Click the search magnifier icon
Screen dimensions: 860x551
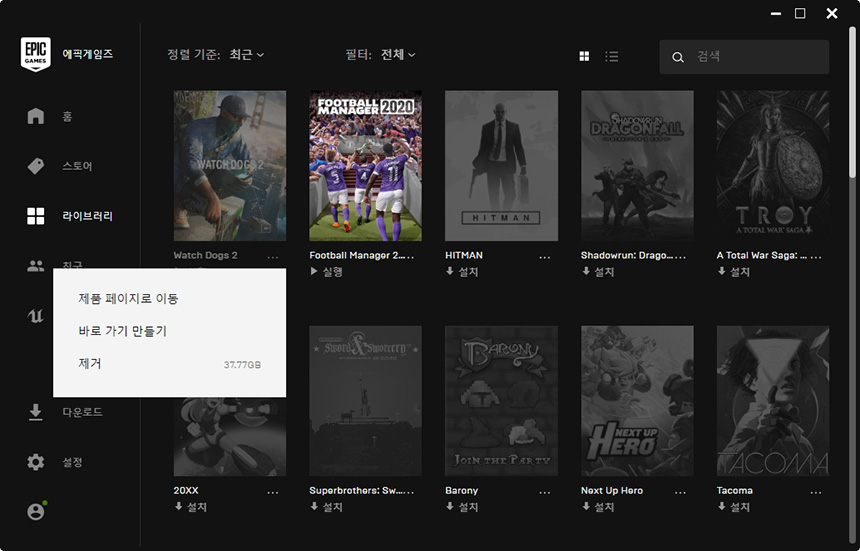pos(678,57)
